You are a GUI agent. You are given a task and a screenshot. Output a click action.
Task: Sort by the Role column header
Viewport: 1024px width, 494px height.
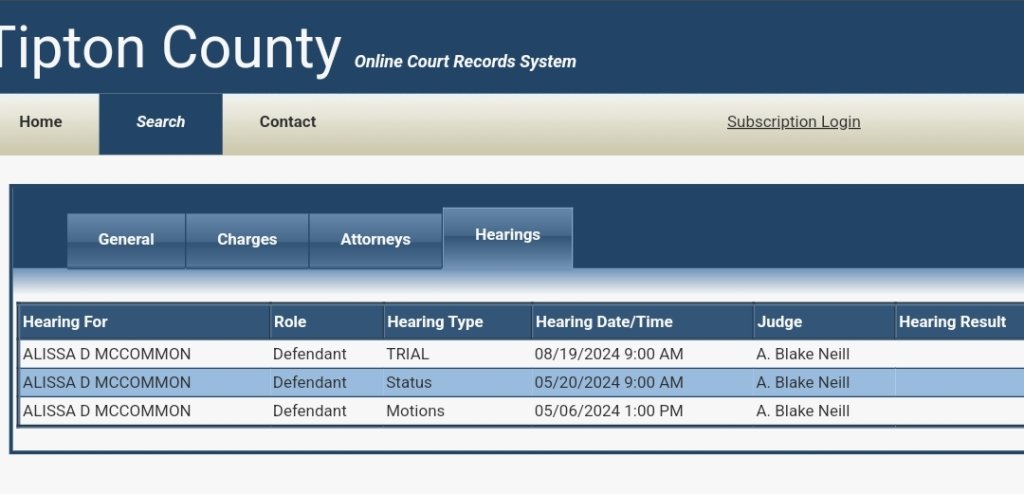click(290, 322)
